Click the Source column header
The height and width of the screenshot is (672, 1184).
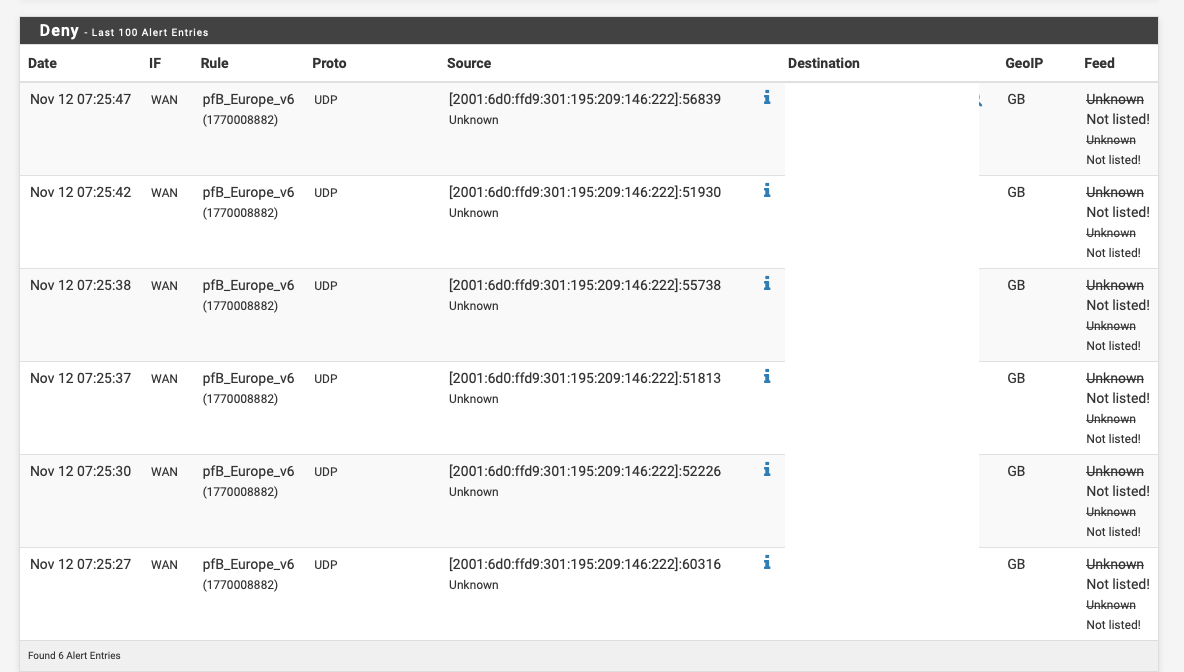(469, 63)
